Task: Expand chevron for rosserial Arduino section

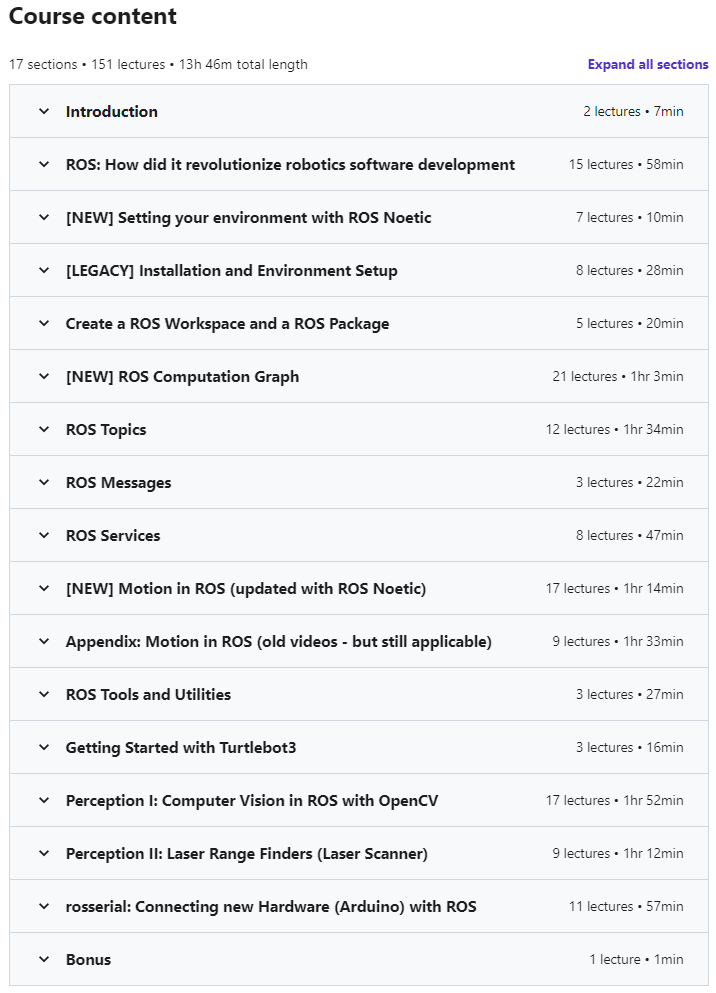Action: tap(44, 906)
